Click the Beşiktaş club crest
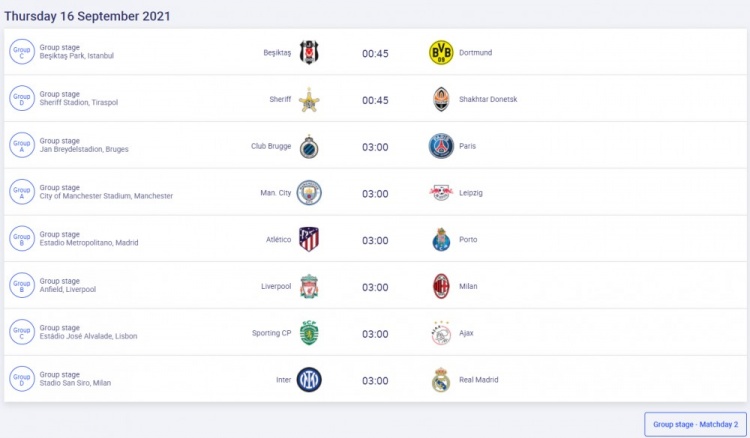The height and width of the screenshot is (438, 750). pos(309,53)
